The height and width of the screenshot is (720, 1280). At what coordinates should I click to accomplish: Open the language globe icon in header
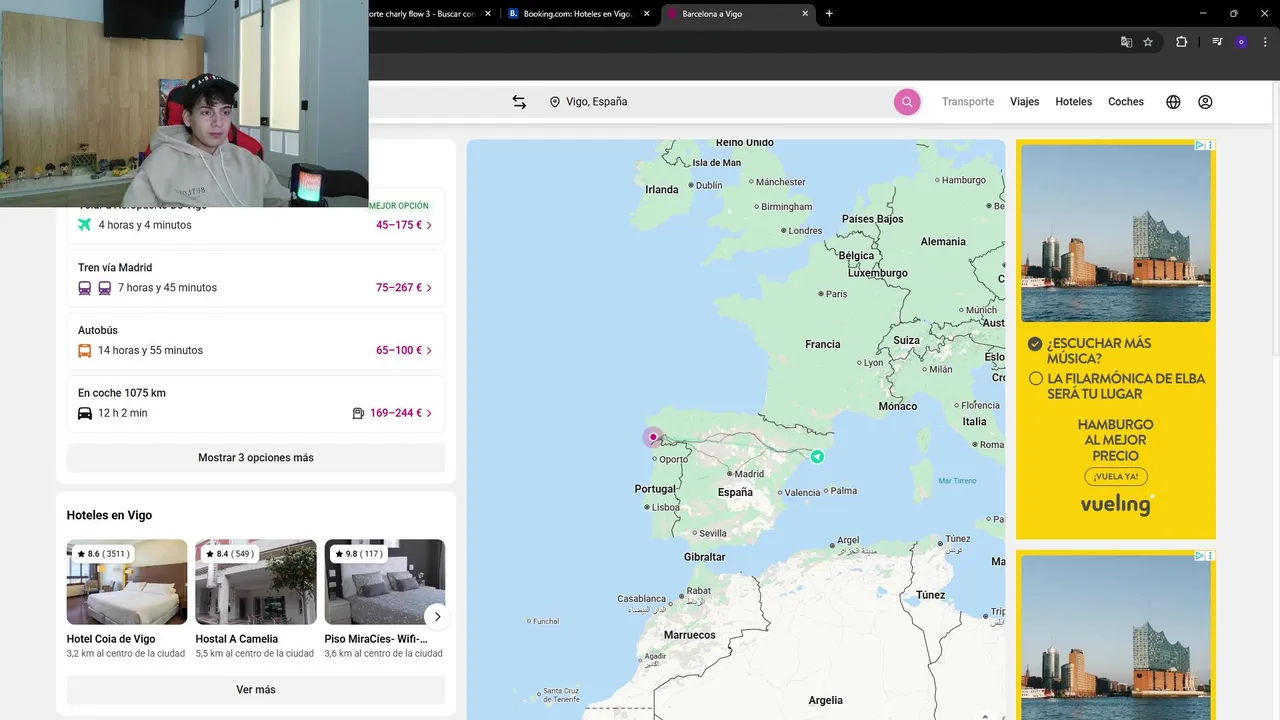(1173, 102)
